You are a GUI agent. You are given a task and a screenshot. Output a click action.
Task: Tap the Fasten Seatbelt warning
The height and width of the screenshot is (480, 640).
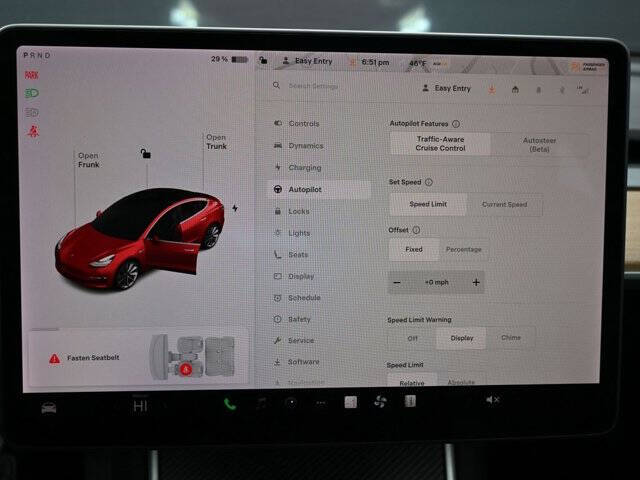point(84,358)
